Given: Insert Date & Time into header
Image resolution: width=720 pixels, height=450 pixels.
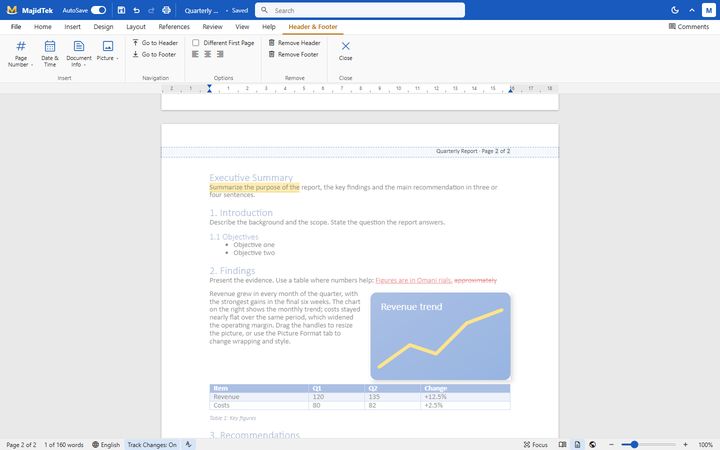Looking at the screenshot, I should coord(50,54).
